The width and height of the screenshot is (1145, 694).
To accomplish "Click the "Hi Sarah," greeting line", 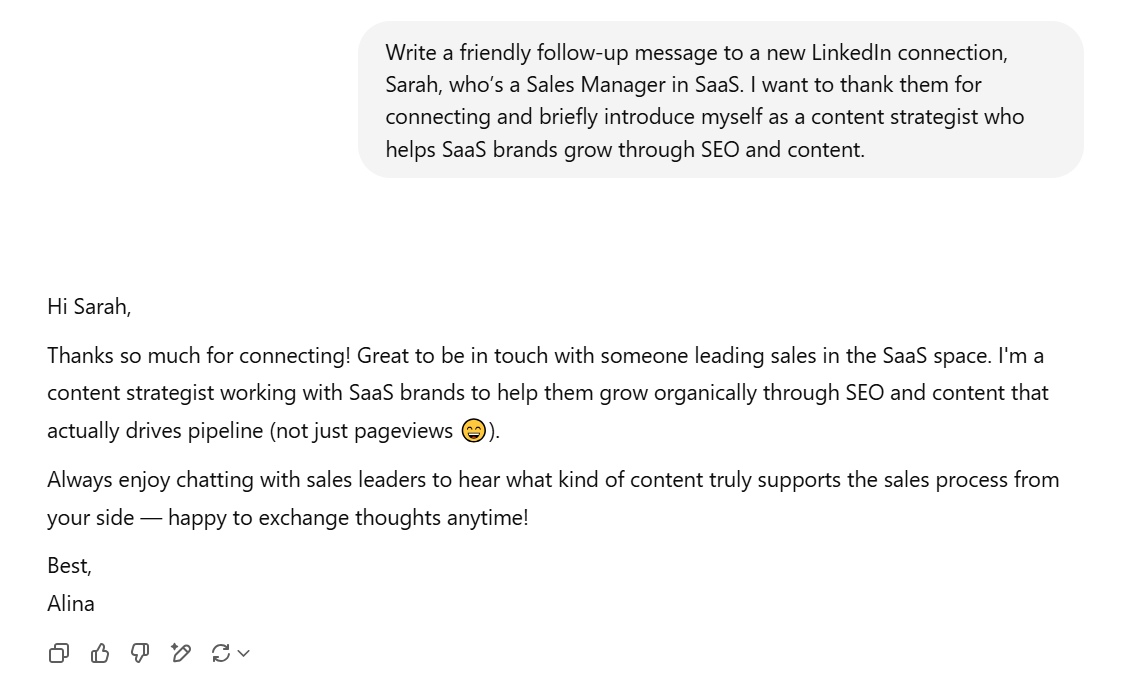I will pos(89,306).
